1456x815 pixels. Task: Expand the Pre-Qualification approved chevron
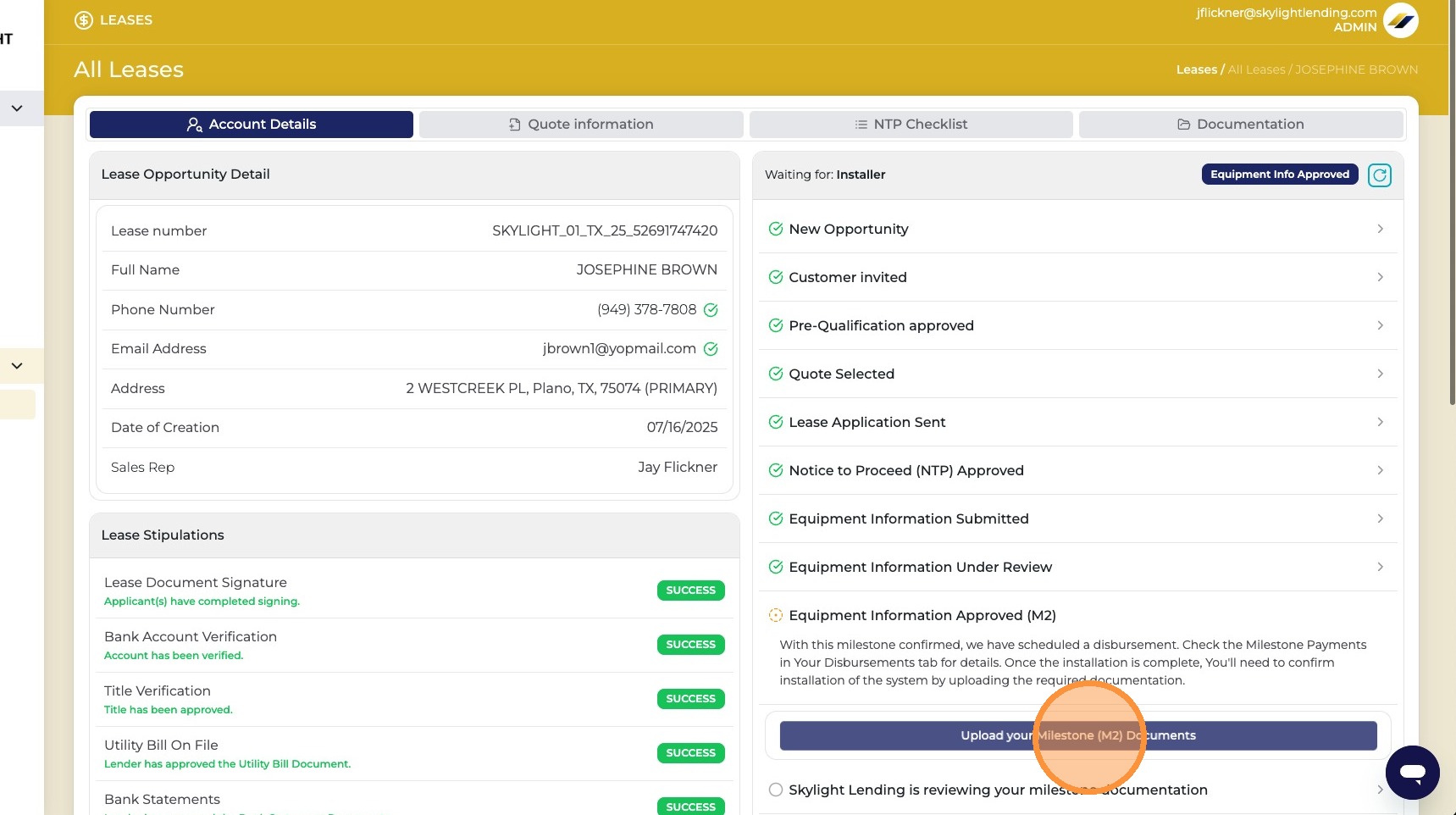pyautogui.click(x=1380, y=325)
